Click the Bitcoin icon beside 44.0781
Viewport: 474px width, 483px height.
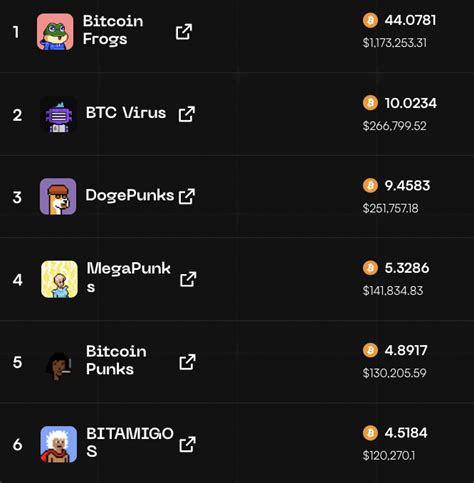coord(370,20)
